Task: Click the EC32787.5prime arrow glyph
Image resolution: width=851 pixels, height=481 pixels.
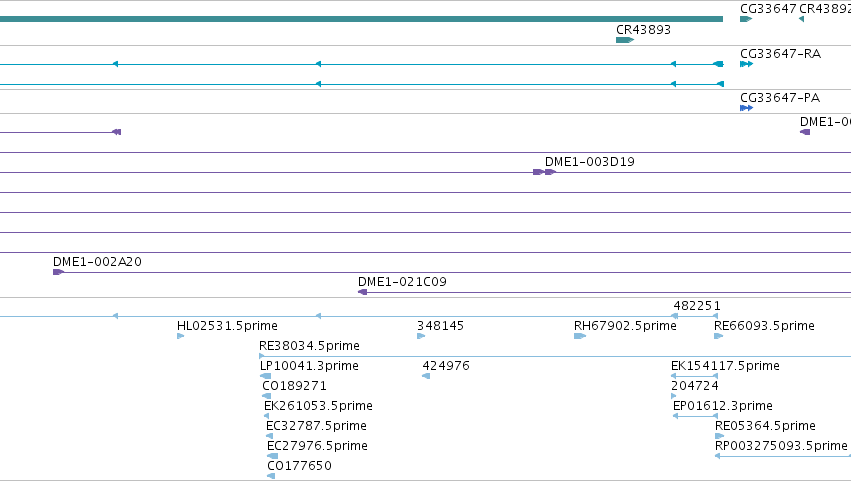Action: pos(269,436)
